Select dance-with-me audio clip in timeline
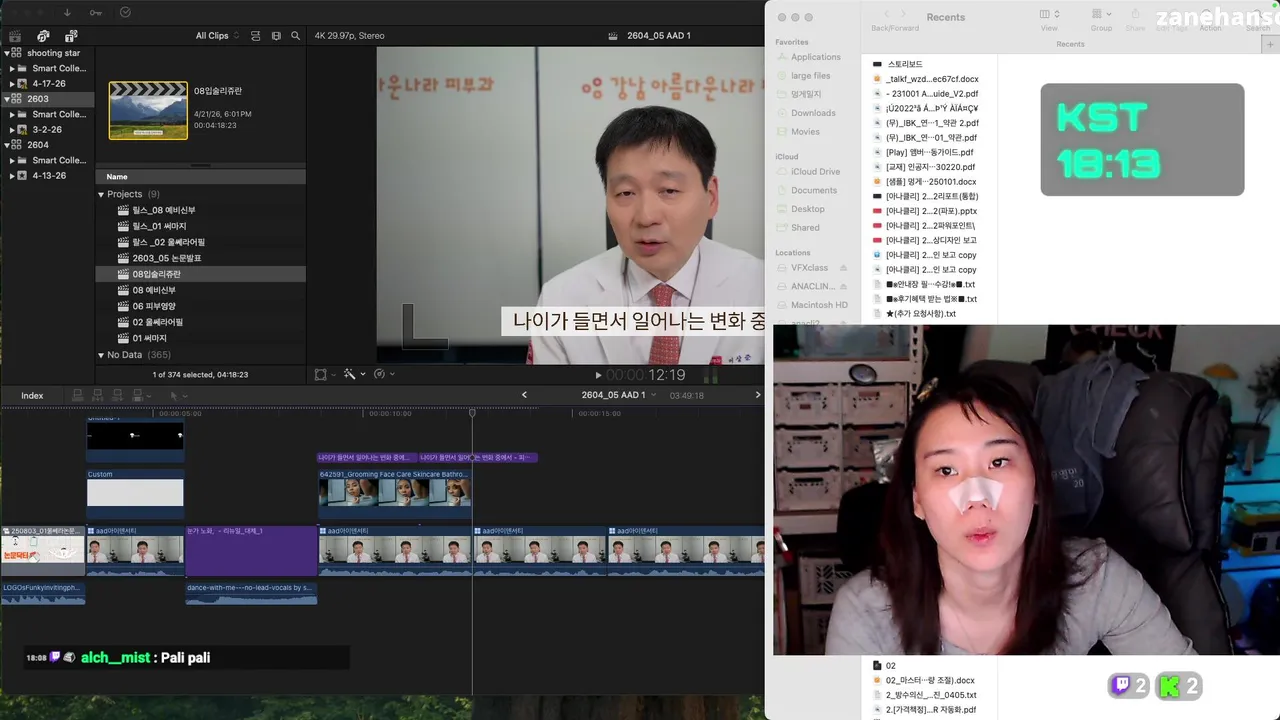This screenshot has width=1280, height=720. [x=251, y=593]
